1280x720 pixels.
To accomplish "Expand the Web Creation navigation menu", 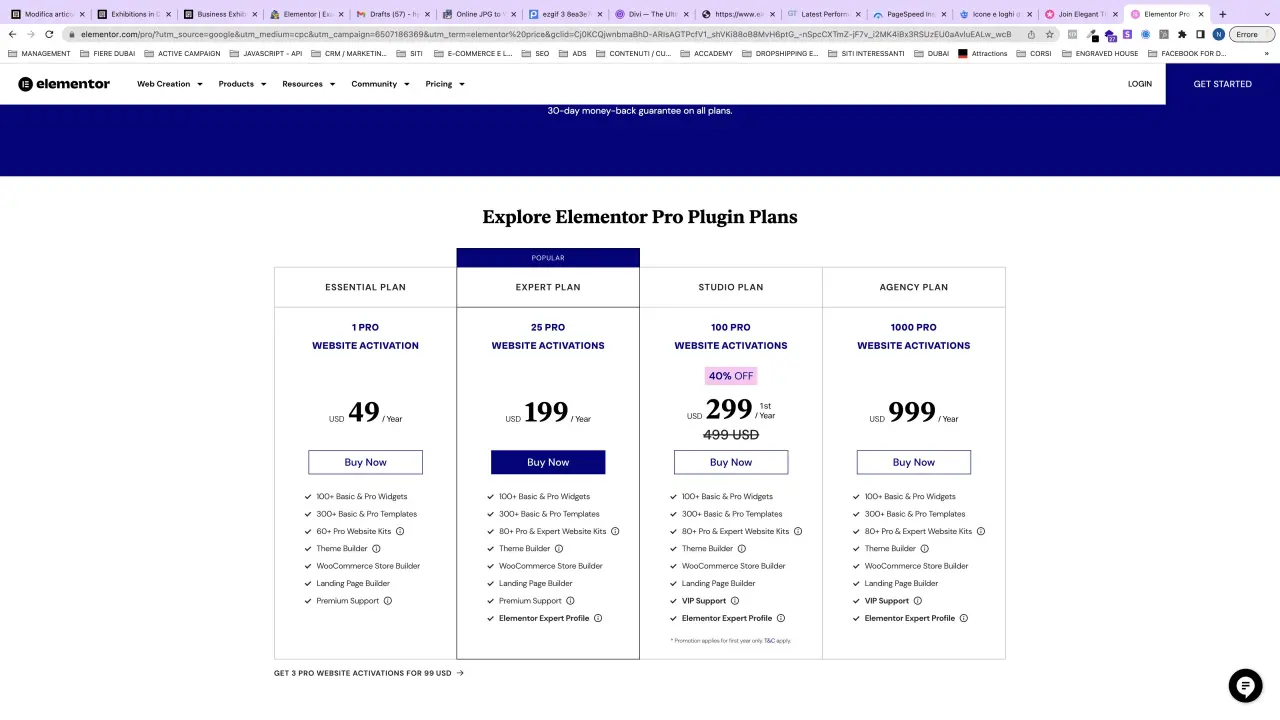I will (170, 84).
